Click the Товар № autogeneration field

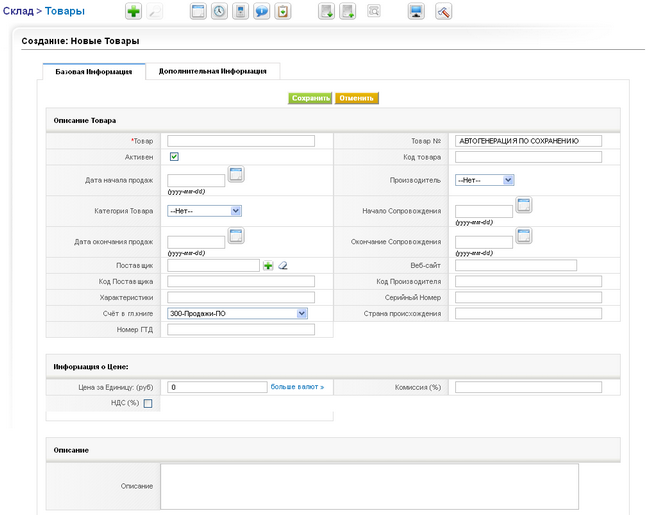(x=529, y=141)
